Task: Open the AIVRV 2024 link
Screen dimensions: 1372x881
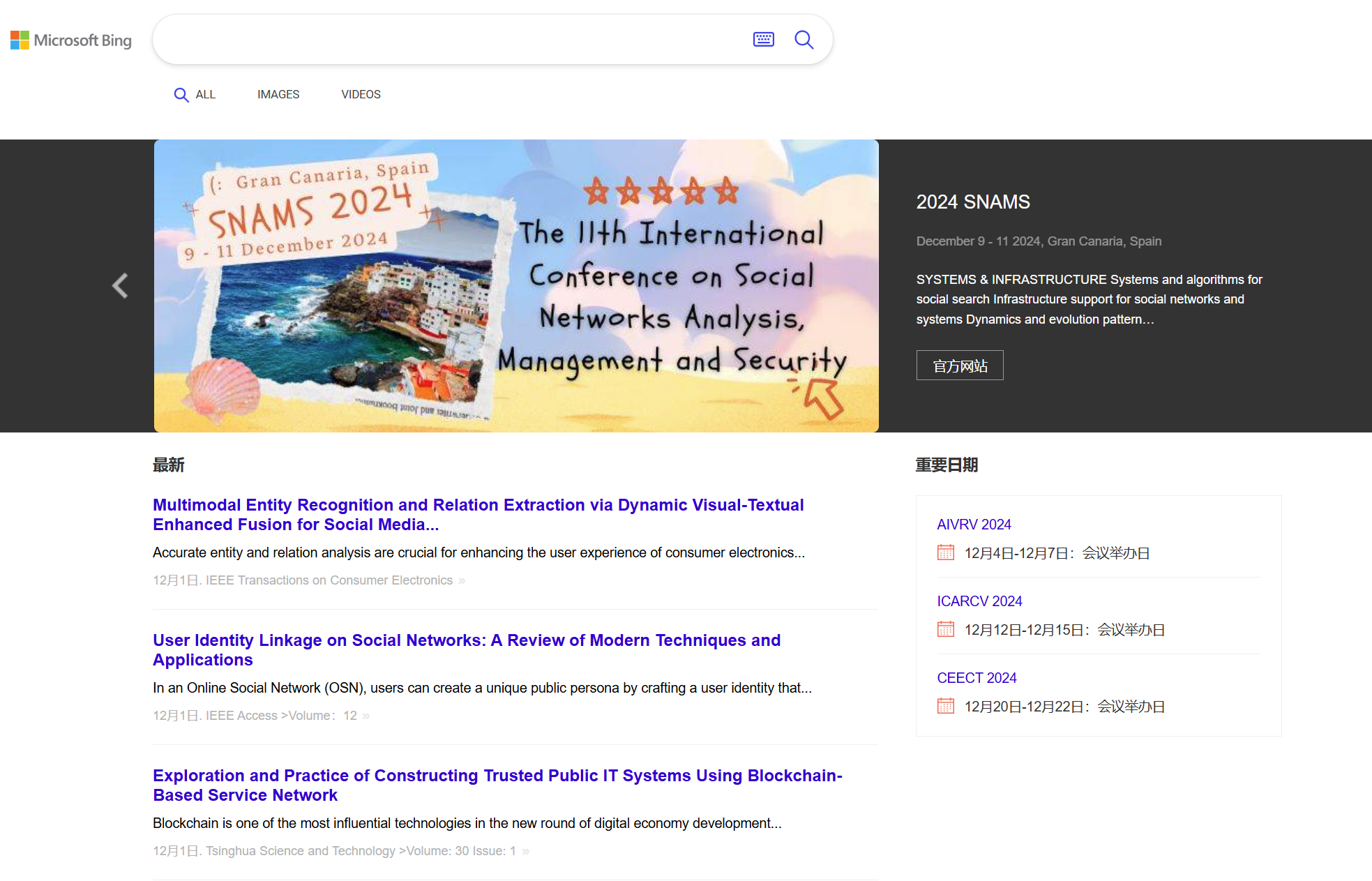Action: pyautogui.click(x=974, y=525)
